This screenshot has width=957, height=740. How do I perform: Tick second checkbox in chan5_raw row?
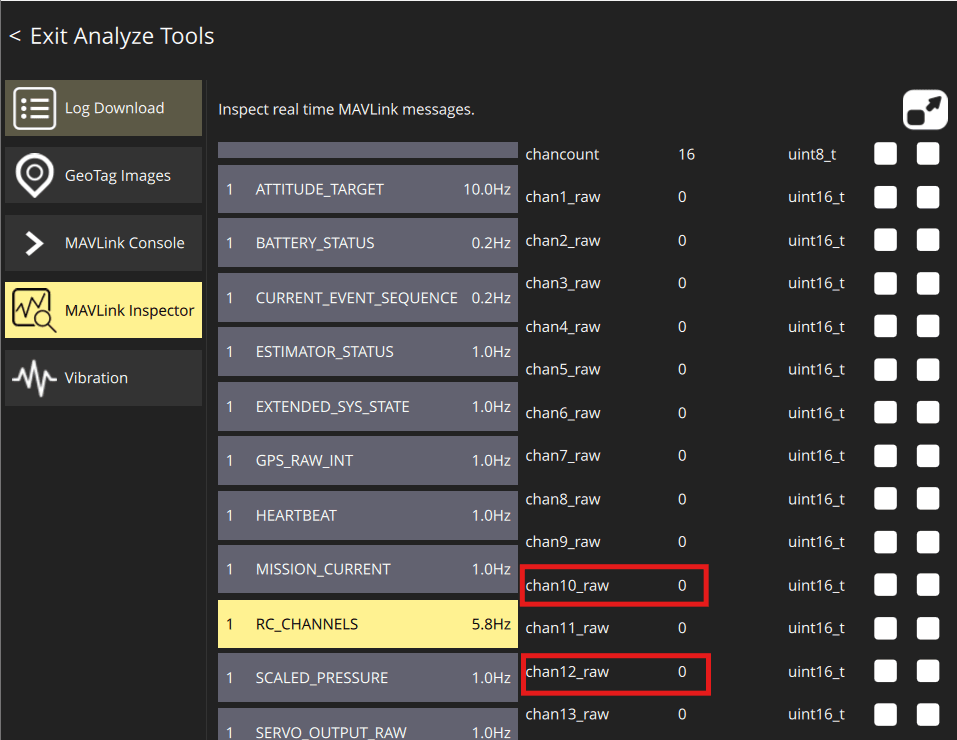[928, 369]
